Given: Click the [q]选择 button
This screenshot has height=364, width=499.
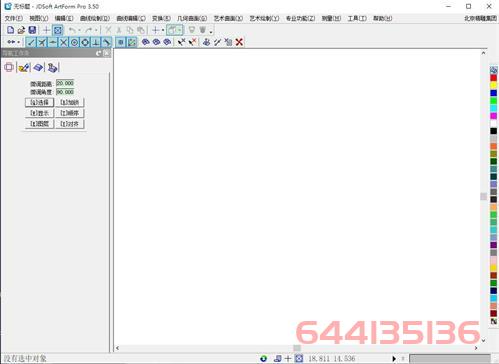Looking at the screenshot, I should coord(39,102).
